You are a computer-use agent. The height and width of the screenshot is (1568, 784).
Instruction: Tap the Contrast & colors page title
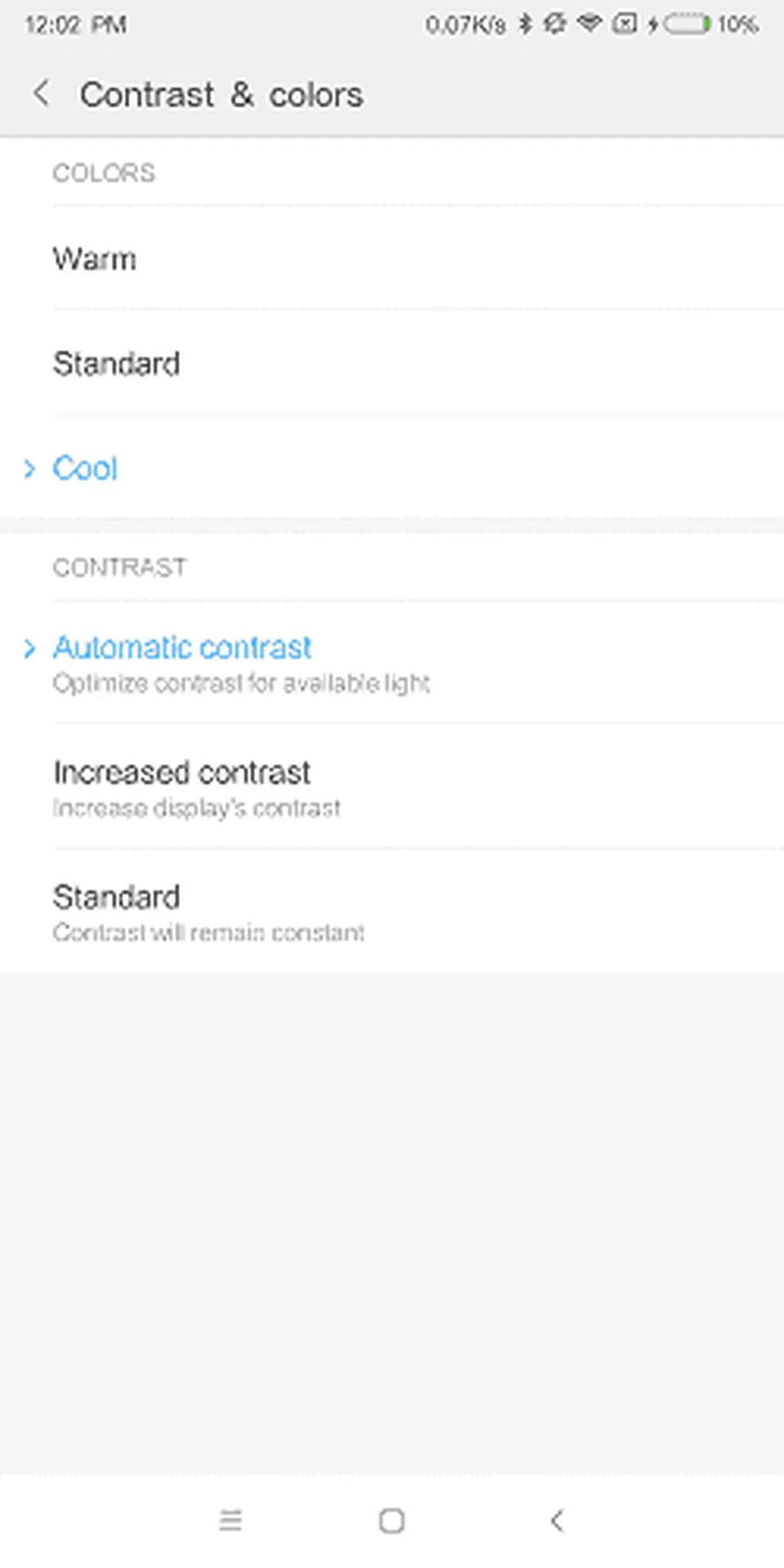point(221,95)
